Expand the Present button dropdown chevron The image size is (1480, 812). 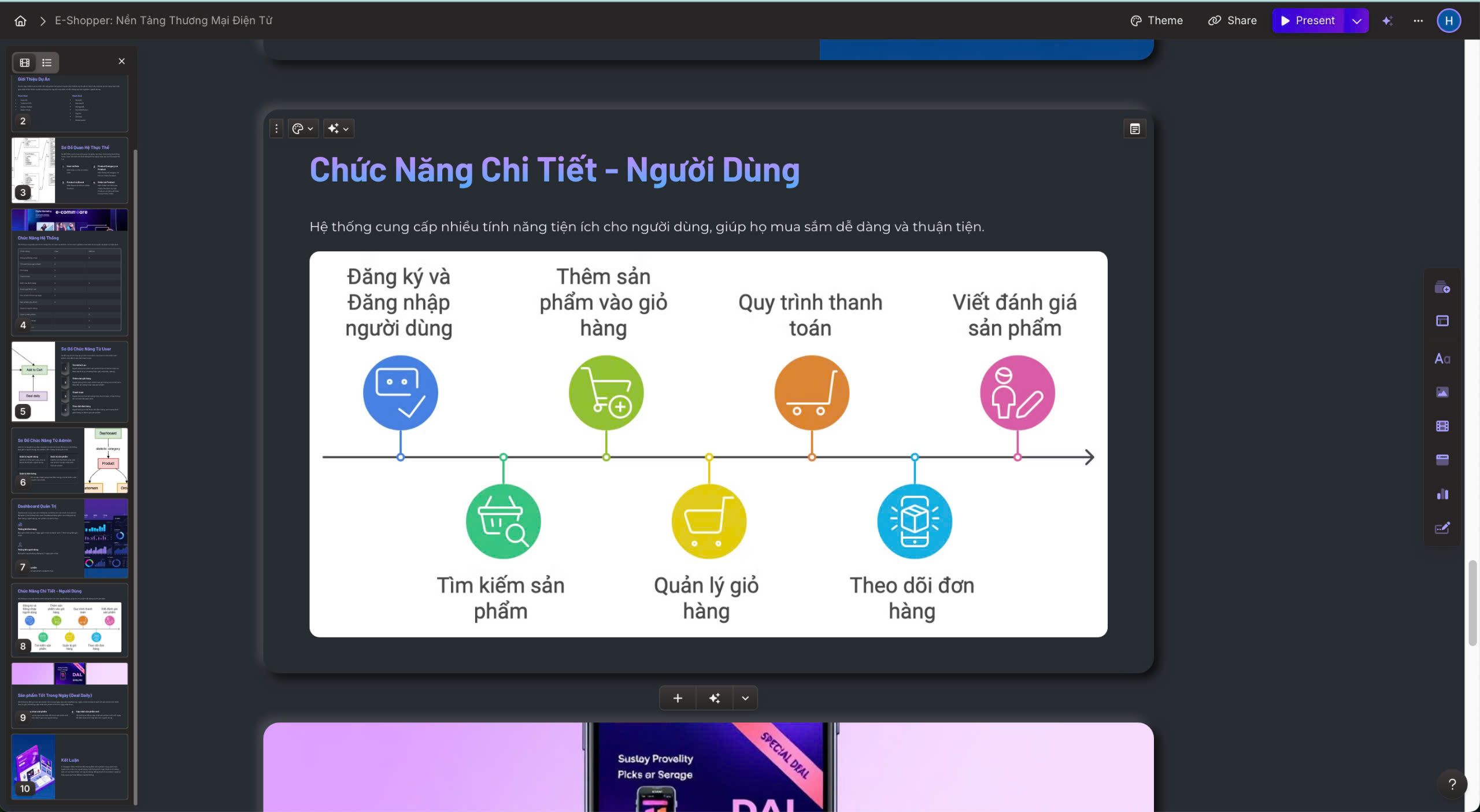pos(1356,20)
